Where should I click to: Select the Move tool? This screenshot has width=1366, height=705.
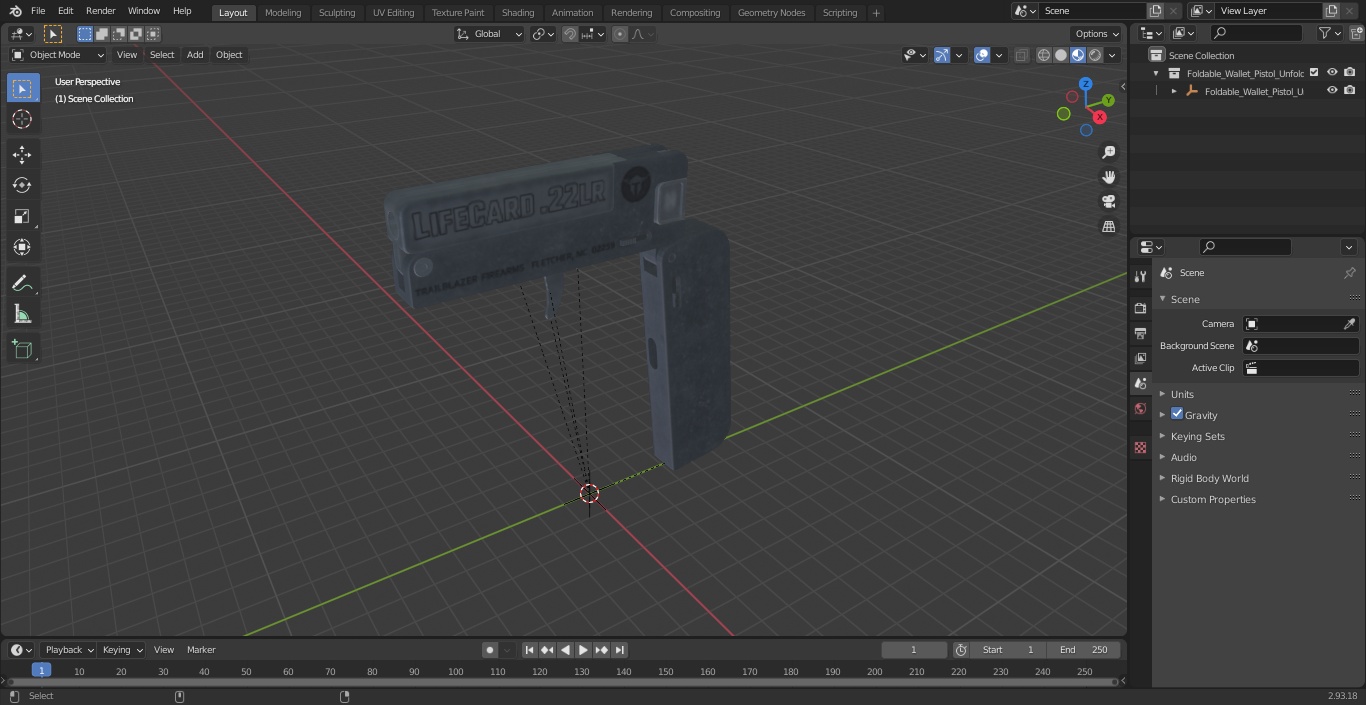click(x=23, y=154)
